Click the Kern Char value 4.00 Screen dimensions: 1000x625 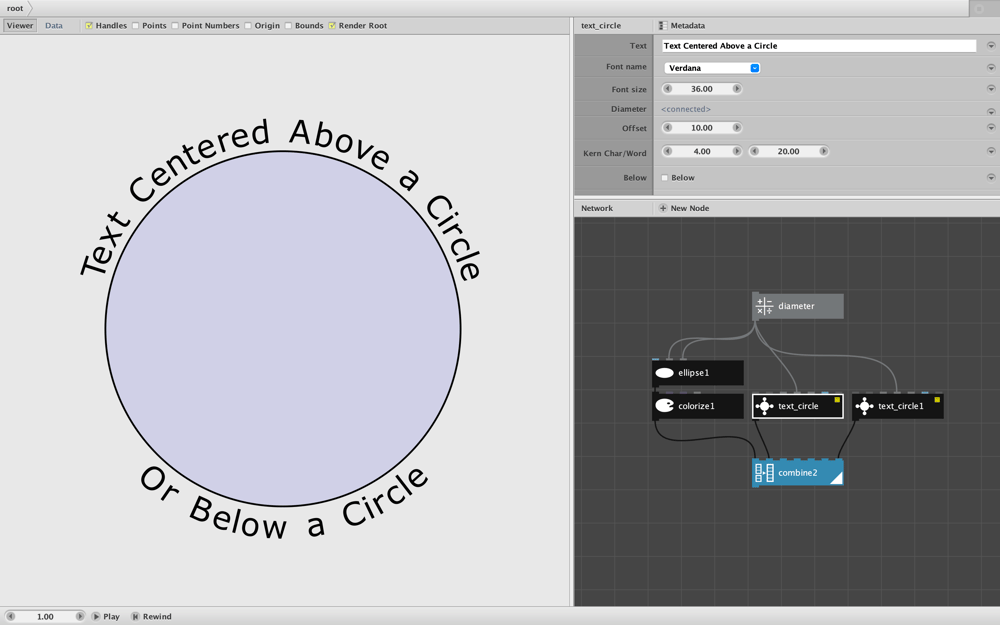[702, 151]
